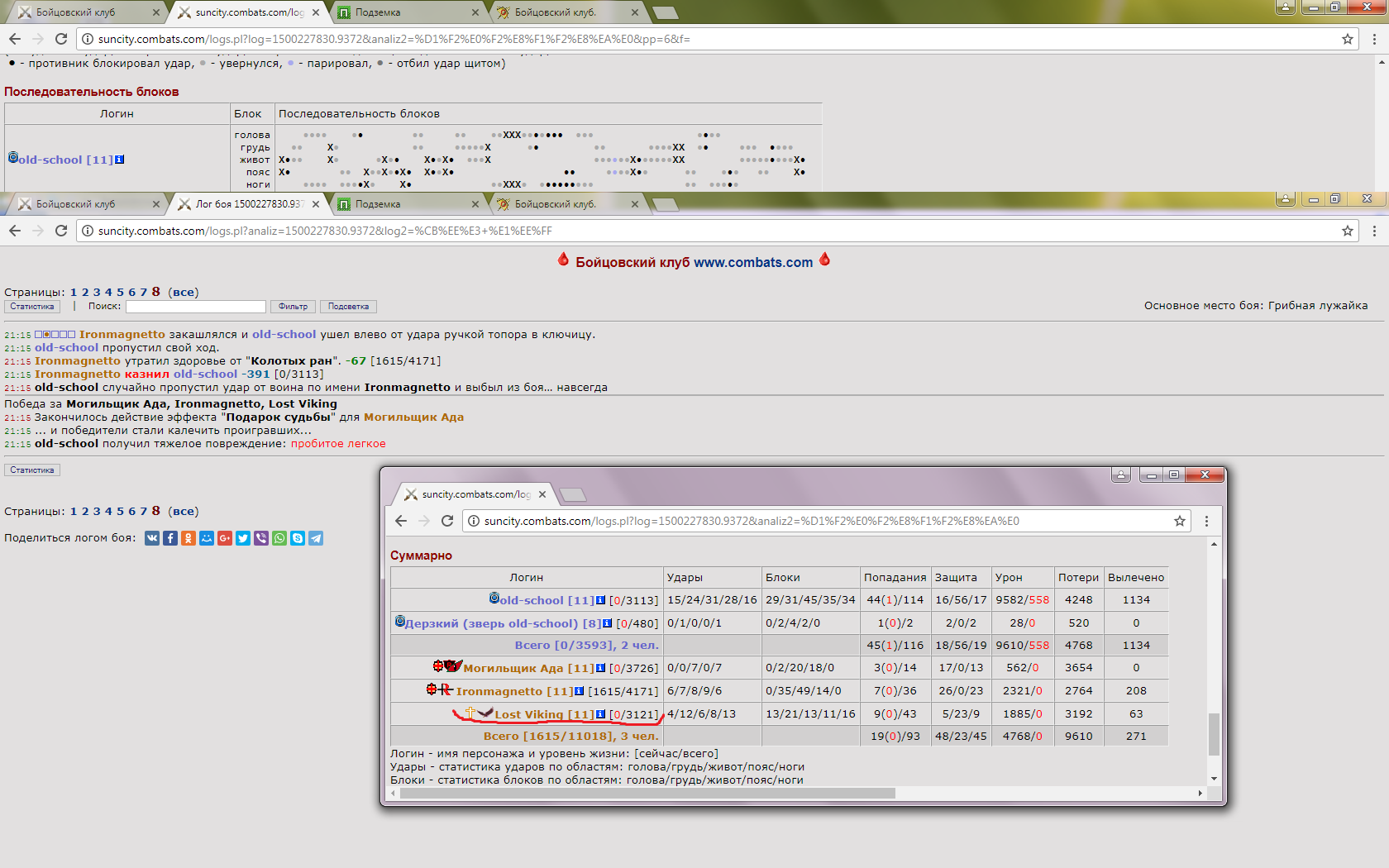
Task: Go to page 3 in bottom pagination
Action: click(x=97, y=512)
